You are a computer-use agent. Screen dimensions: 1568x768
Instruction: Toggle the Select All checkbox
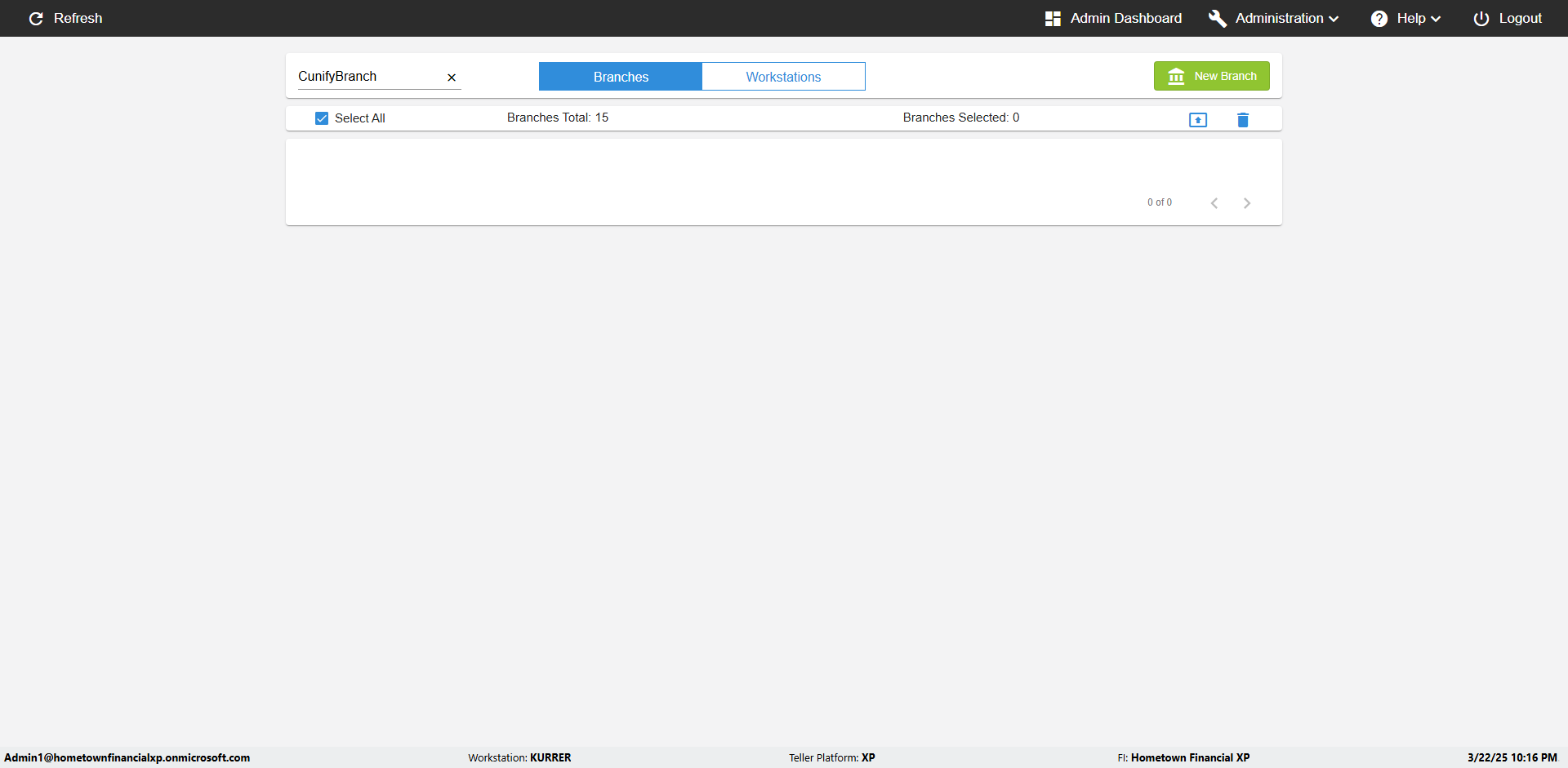(322, 118)
